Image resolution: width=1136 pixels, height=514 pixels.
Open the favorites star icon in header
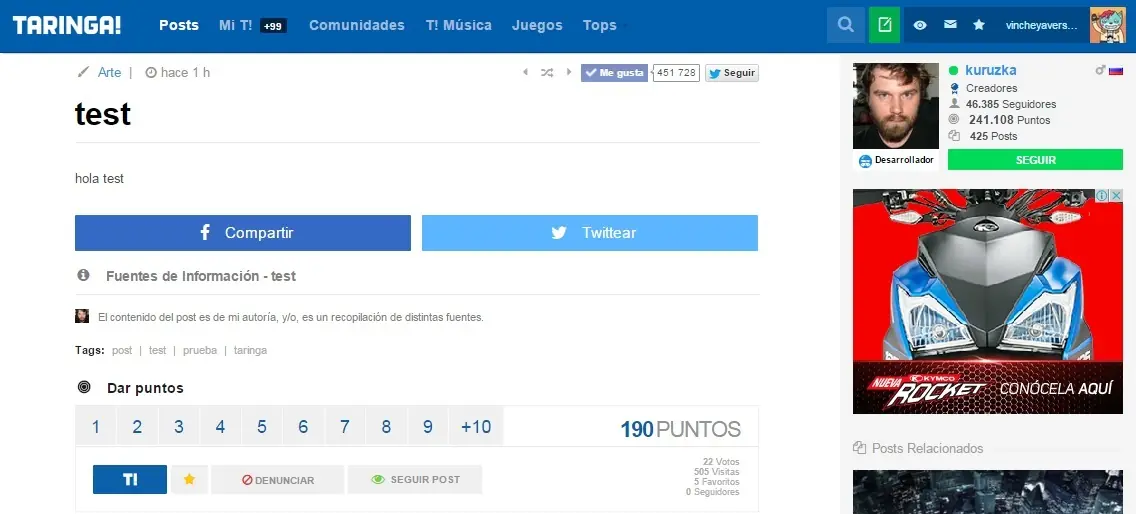pos(979,25)
